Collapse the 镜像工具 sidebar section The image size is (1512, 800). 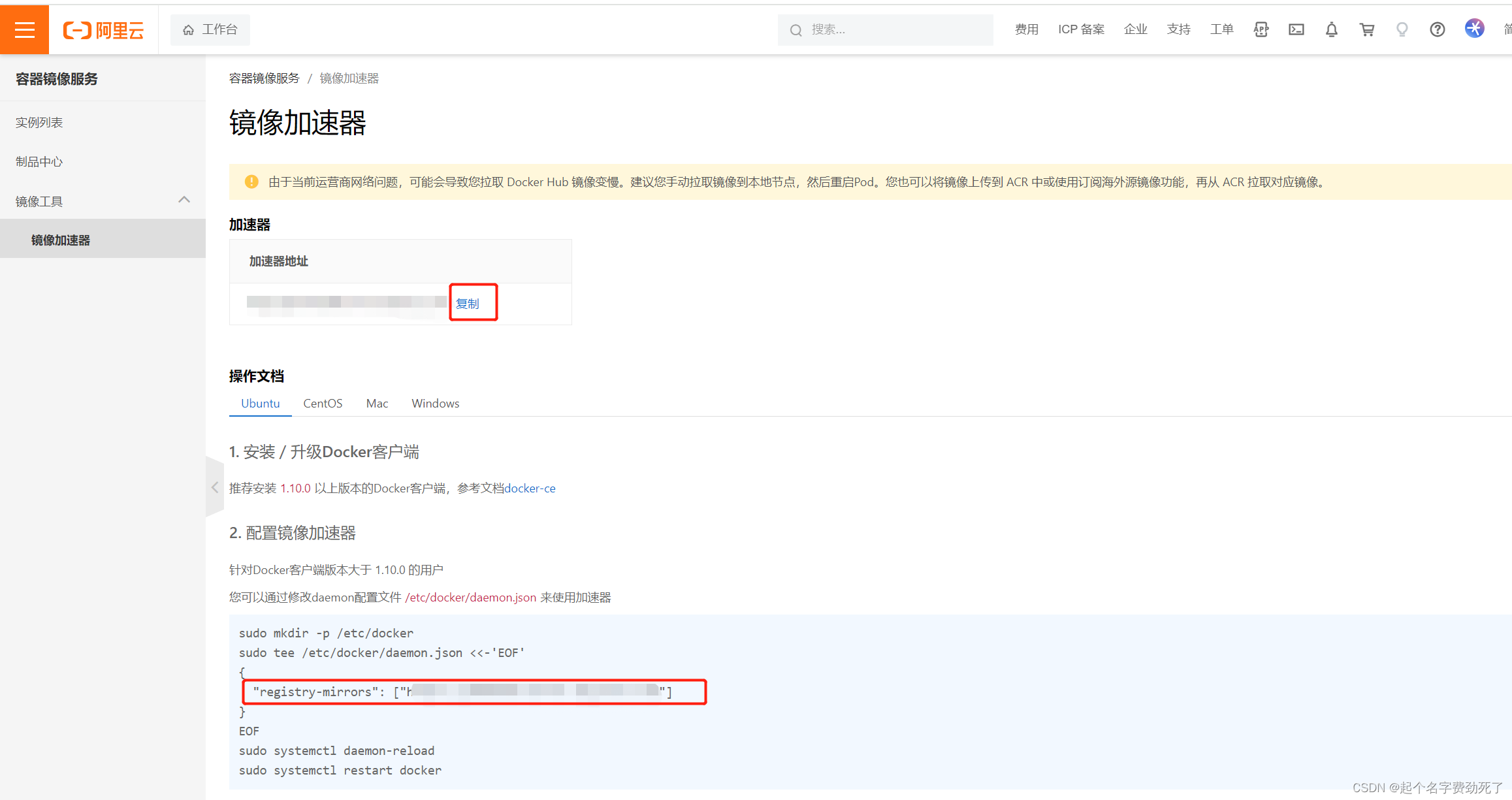click(x=184, y=200)
